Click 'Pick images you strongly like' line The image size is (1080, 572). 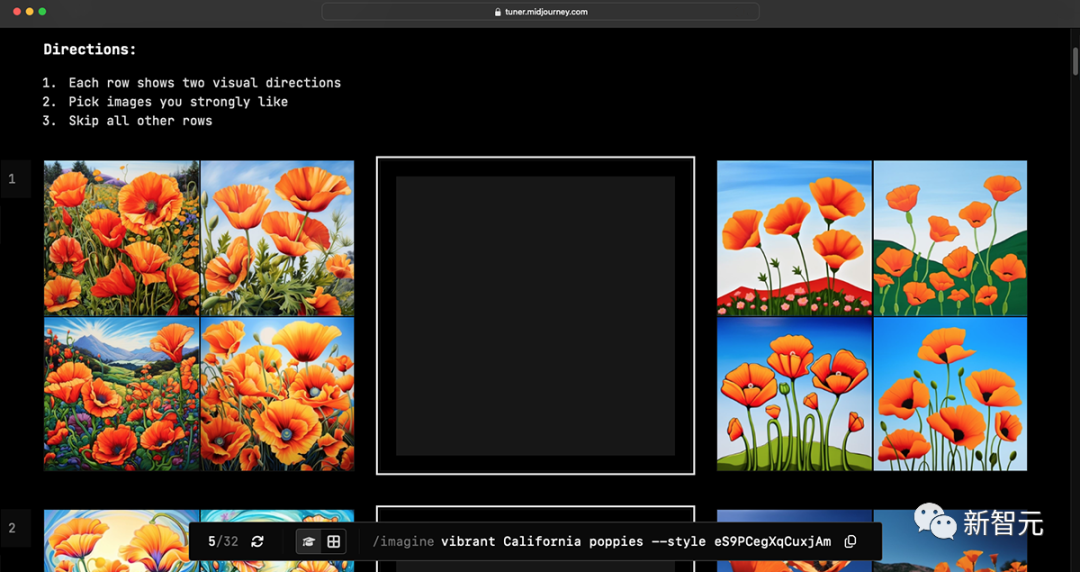pyautogui.click(x=178, y=102)
